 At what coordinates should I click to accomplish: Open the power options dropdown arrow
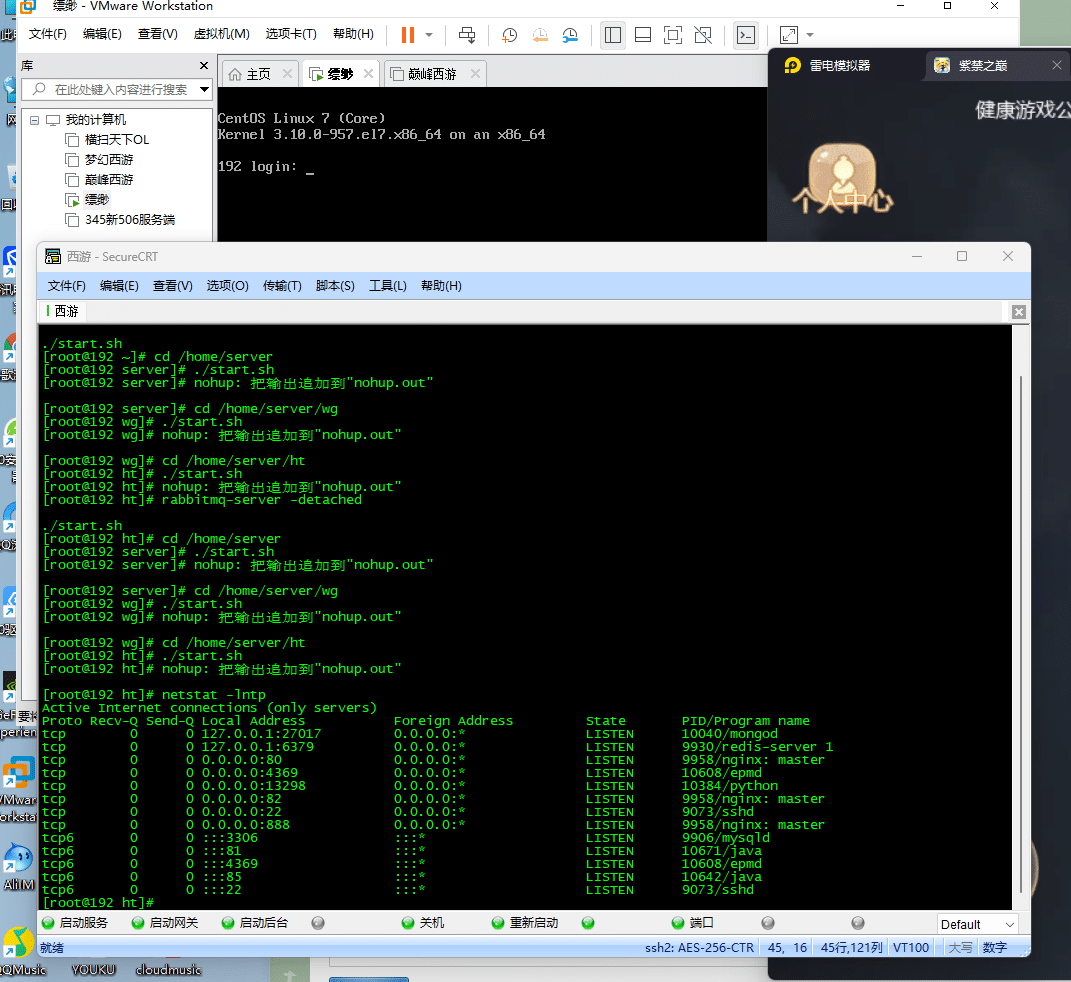(429, 35)
